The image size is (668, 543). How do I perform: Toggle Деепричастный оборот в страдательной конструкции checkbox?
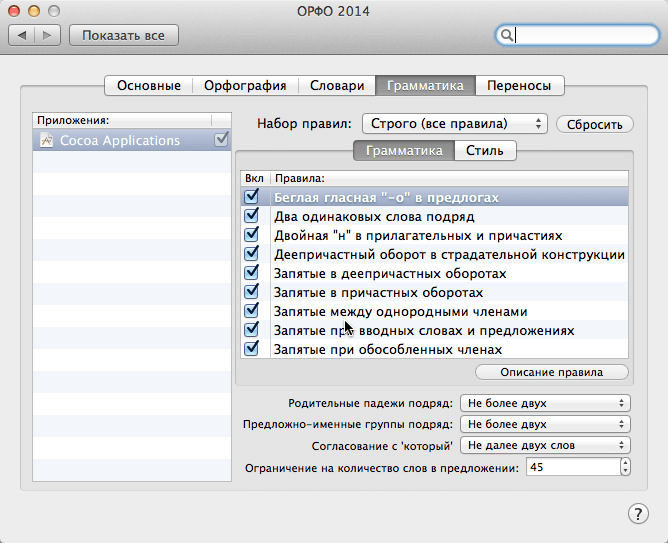(251, 253)
